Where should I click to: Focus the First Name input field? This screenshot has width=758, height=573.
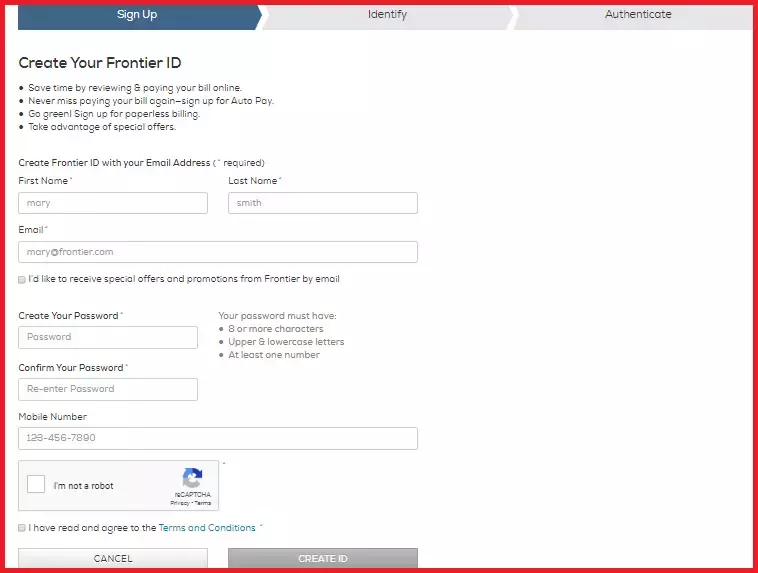tap(113, 203)
